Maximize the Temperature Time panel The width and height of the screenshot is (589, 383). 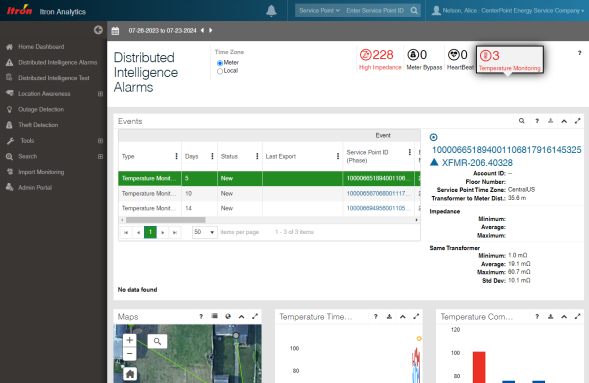click(416, 316)
